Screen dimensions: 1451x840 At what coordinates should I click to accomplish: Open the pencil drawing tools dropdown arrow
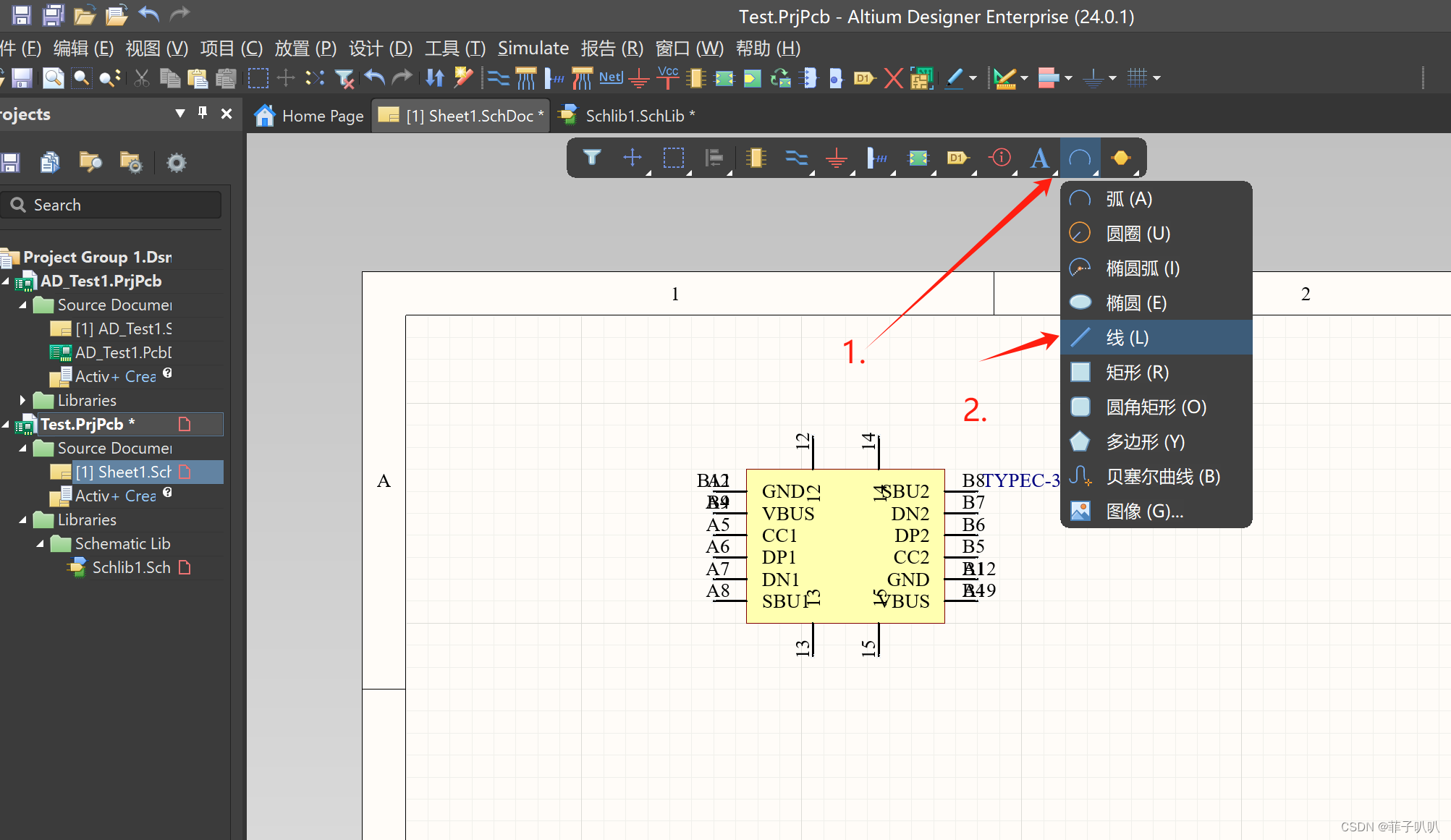(973, 78)
